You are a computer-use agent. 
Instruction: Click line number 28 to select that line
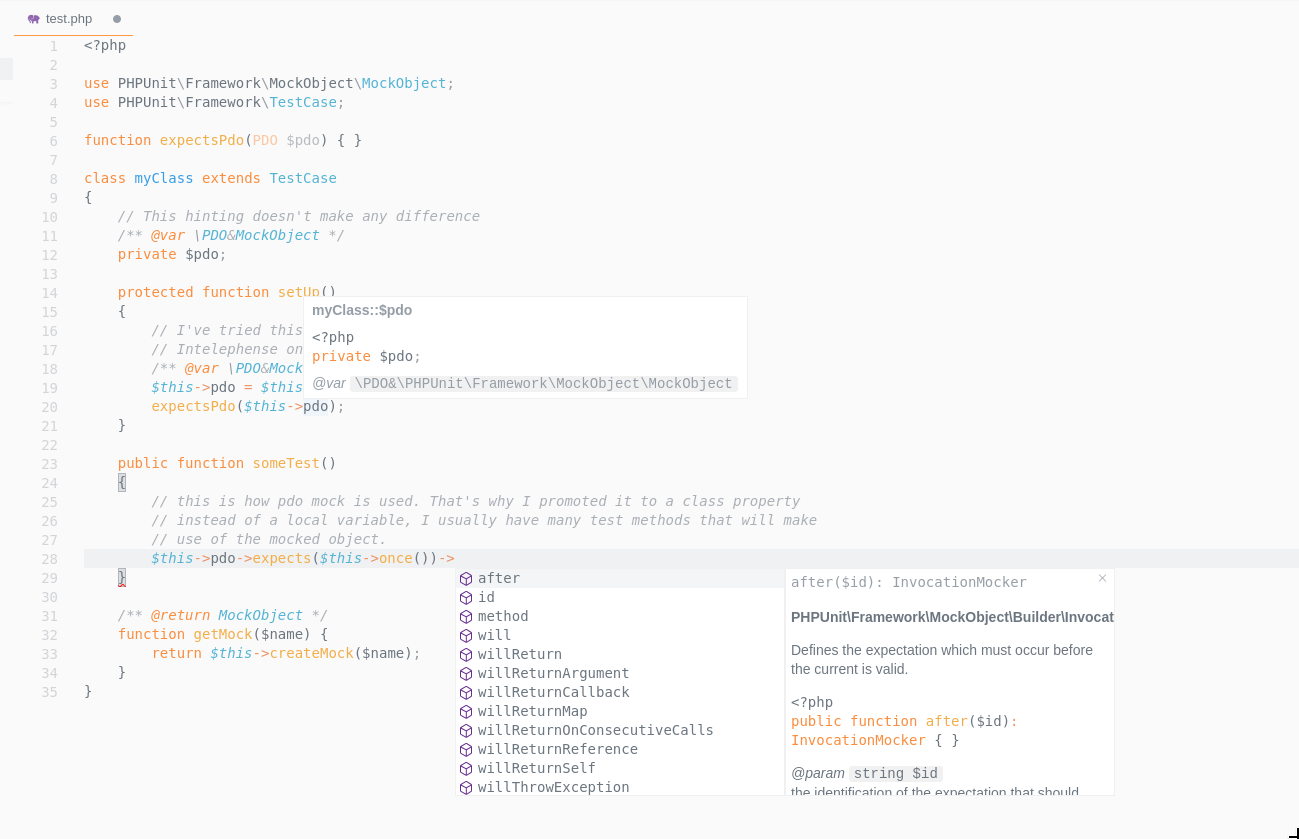(x=49, y=558)
